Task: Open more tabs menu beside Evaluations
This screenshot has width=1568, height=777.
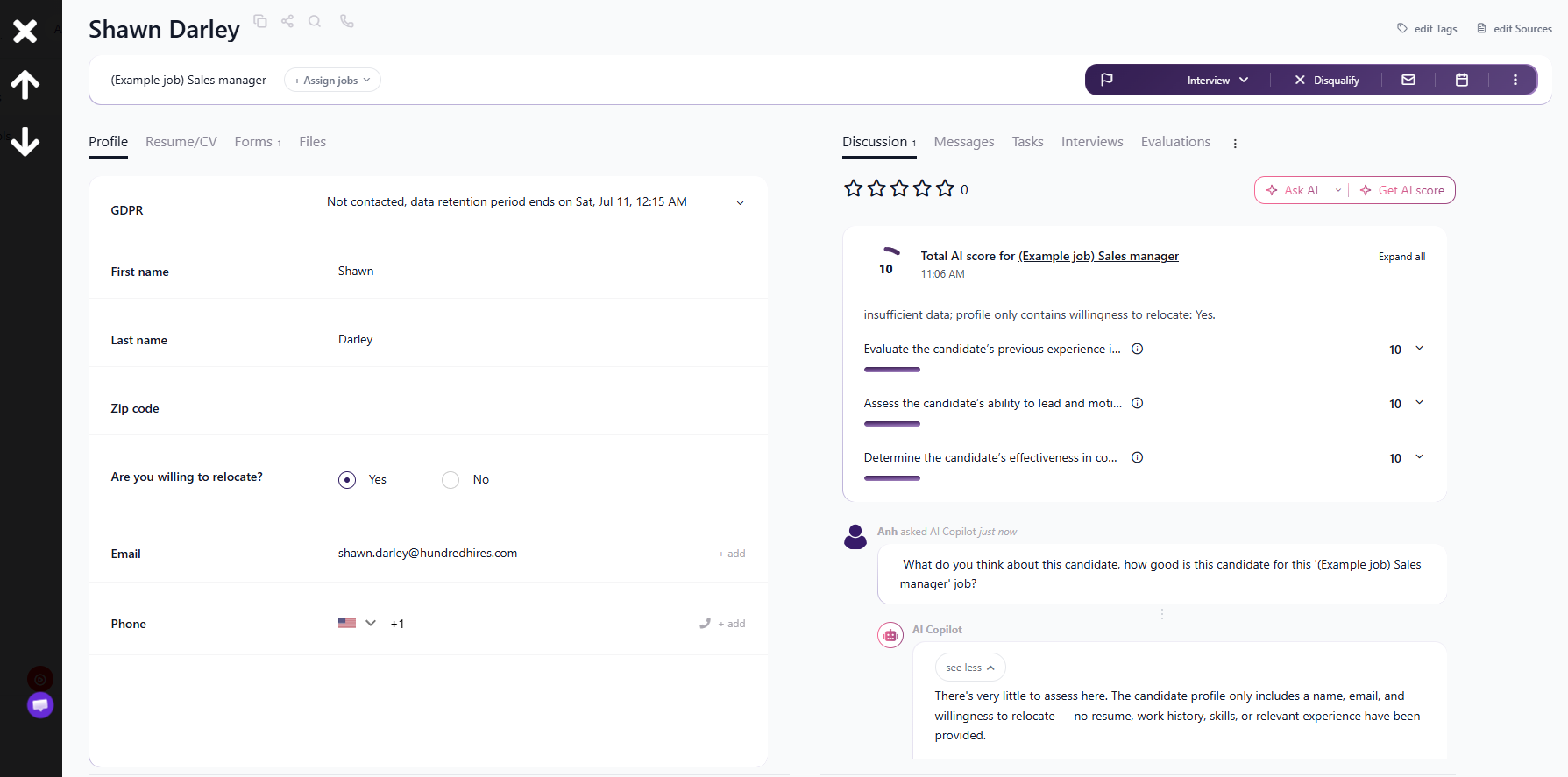Action: click(x=1235, y=144)
